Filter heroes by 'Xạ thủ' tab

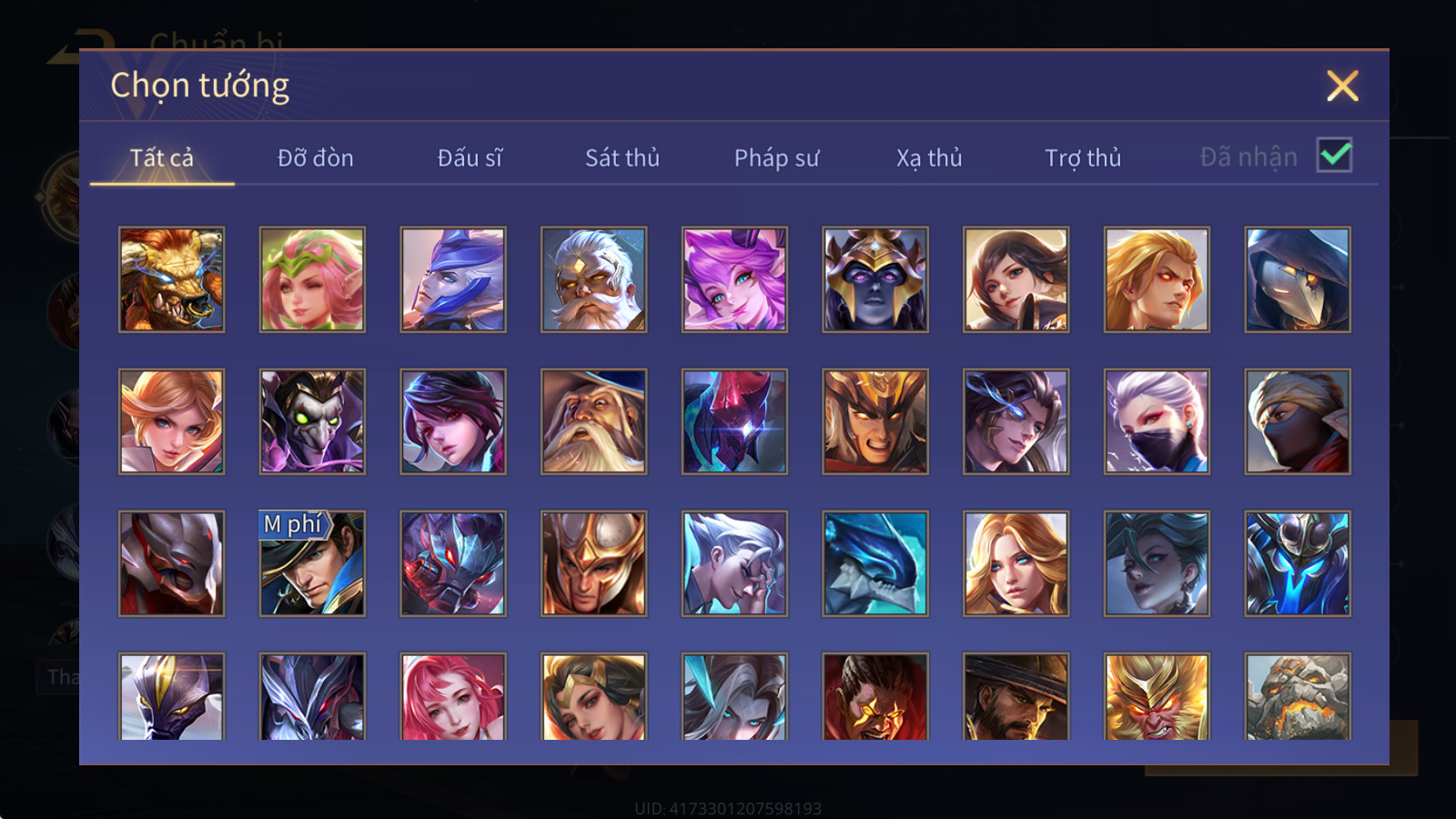click(x=929, y=157)
